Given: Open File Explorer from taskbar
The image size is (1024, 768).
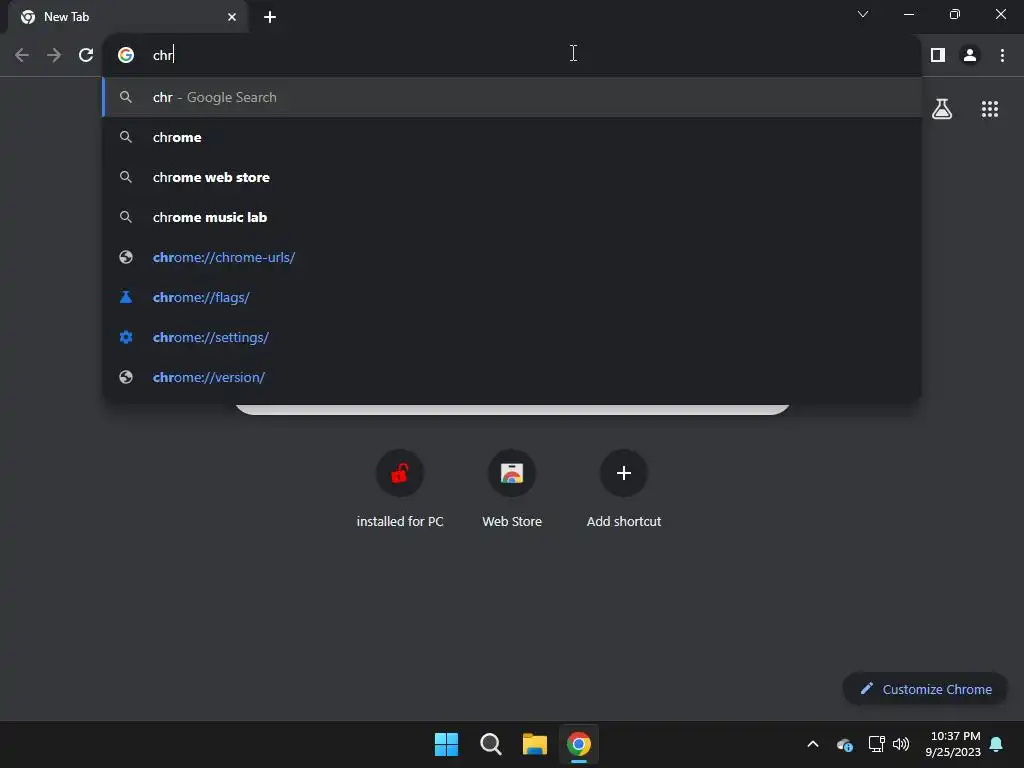Looking at the screenshot, I should pos(534,744).
